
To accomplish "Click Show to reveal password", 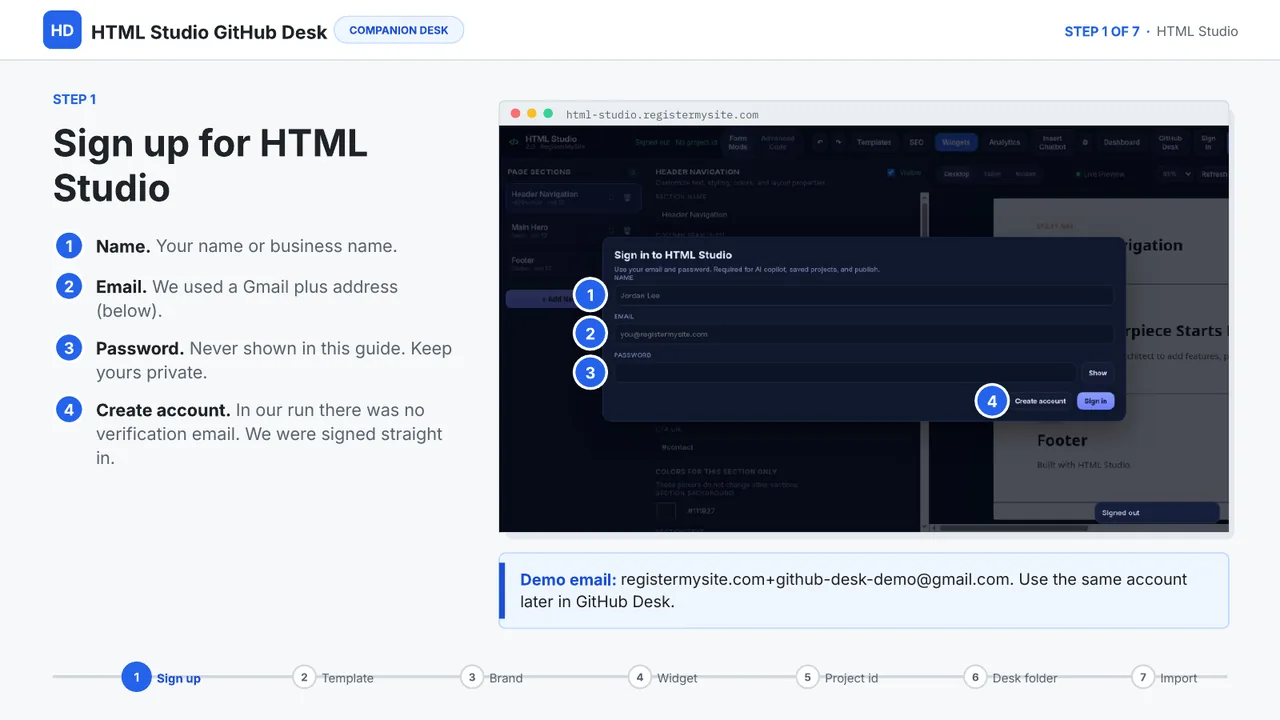I will pyautogui.click(x=1097, y=373).
